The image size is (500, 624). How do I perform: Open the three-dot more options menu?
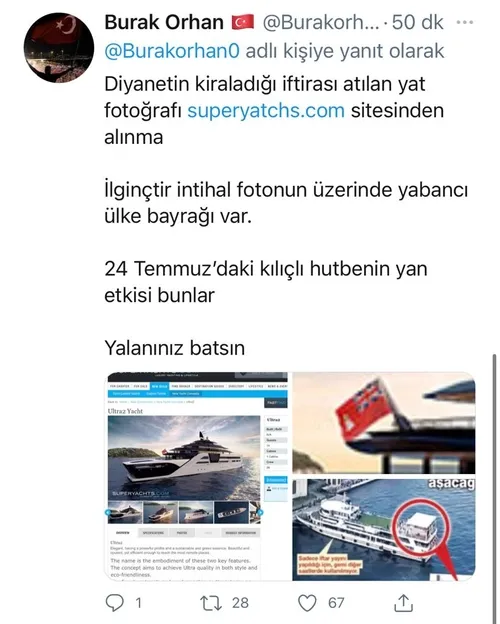tap(465, 22)
